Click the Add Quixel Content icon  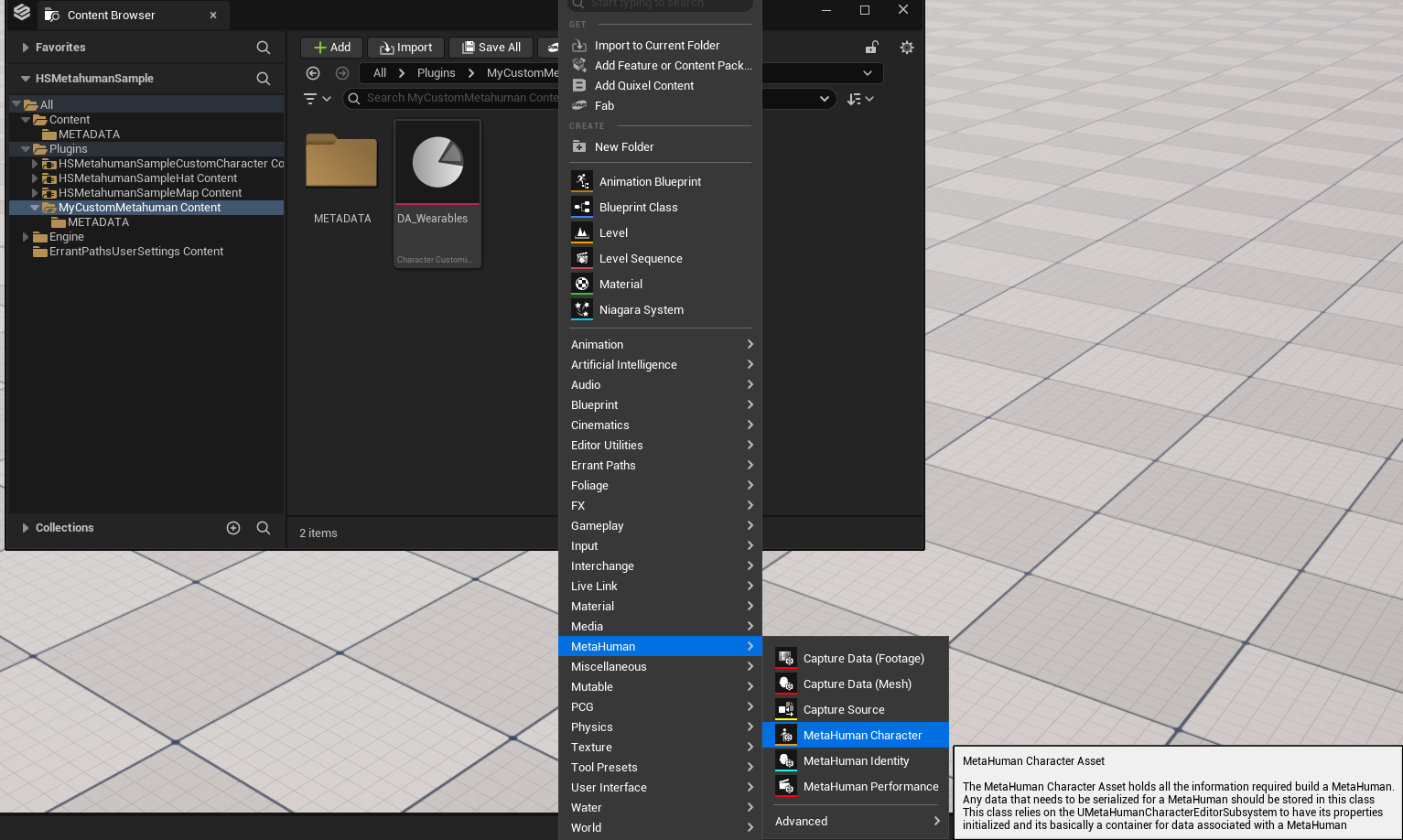(579, 85)
